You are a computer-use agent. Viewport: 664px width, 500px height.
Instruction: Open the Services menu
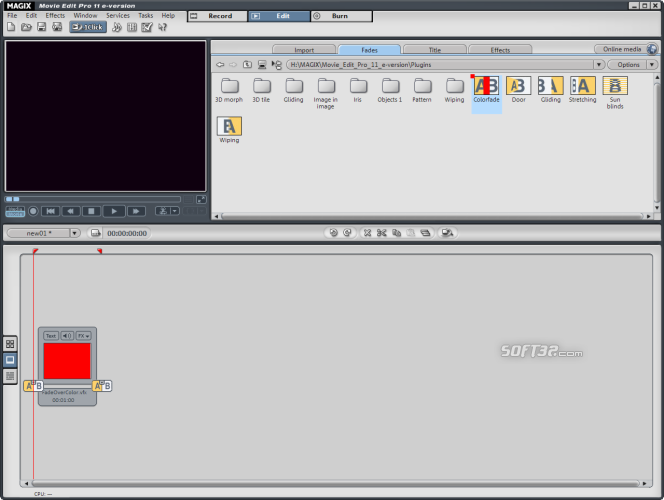click(118, 15)
